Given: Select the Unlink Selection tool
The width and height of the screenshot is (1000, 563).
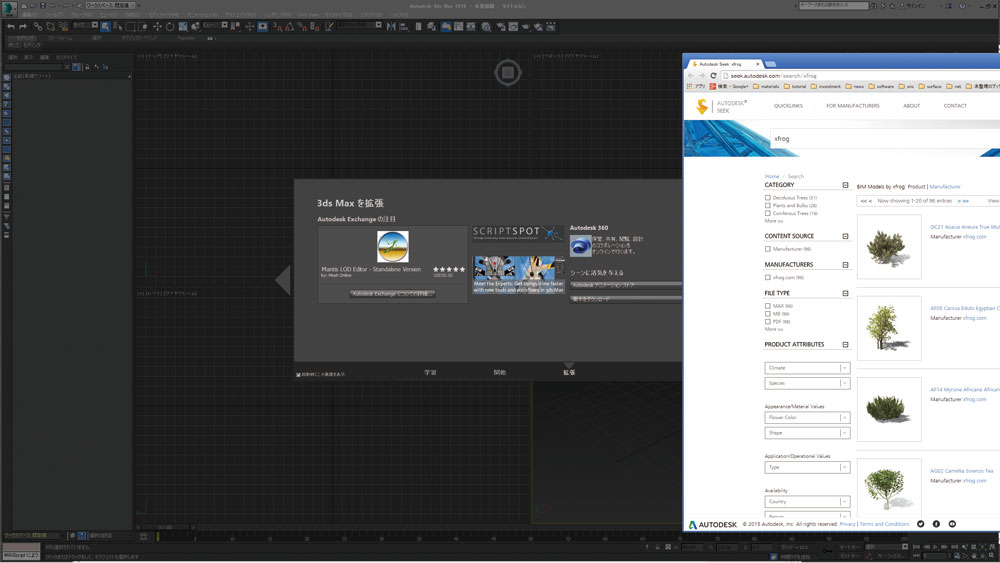Looking at the screenshot, I should click(x=50, y=27).
